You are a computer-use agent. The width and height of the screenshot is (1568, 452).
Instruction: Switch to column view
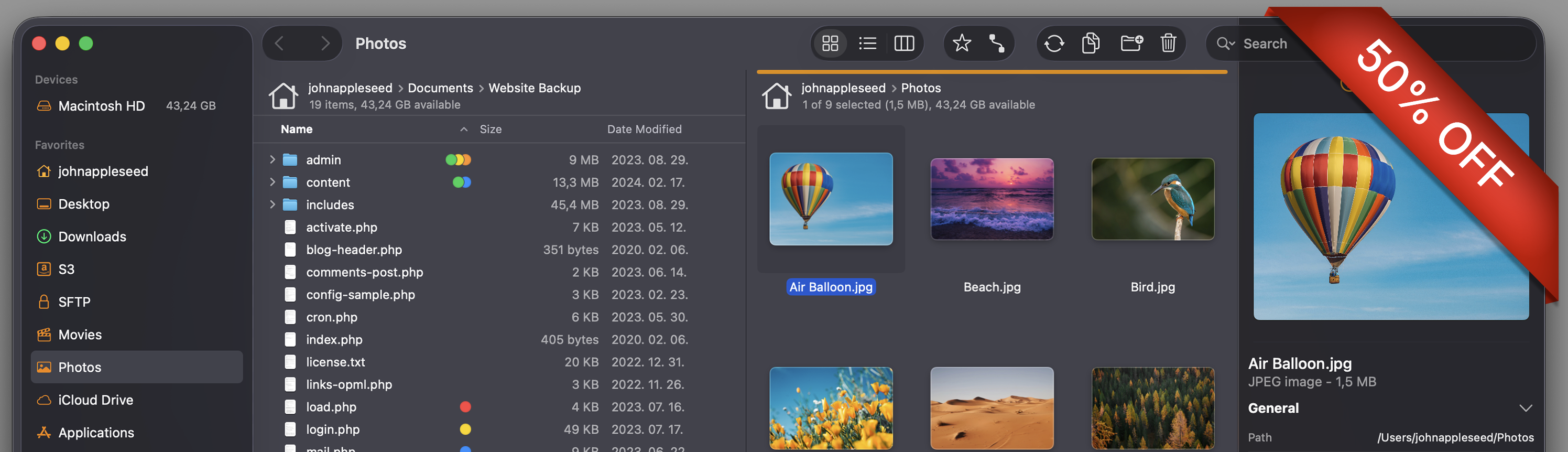(904, 43)
